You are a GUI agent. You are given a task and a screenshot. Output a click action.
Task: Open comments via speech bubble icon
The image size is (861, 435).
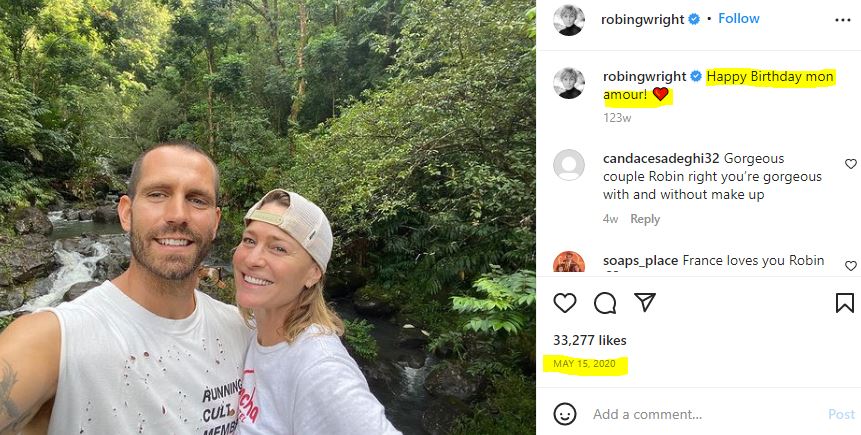(x=605, y=303)
